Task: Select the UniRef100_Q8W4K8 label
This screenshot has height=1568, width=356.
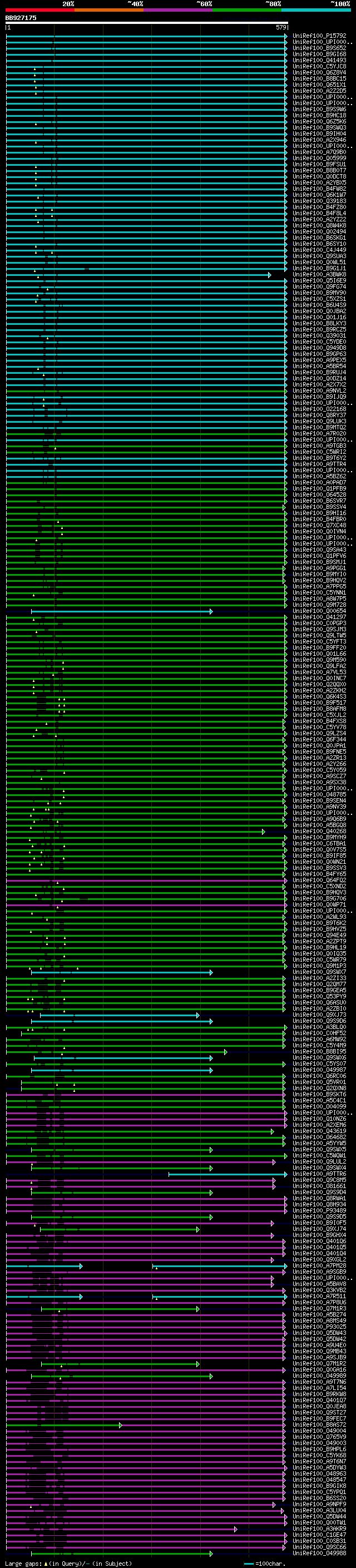Action: [319, 226]
